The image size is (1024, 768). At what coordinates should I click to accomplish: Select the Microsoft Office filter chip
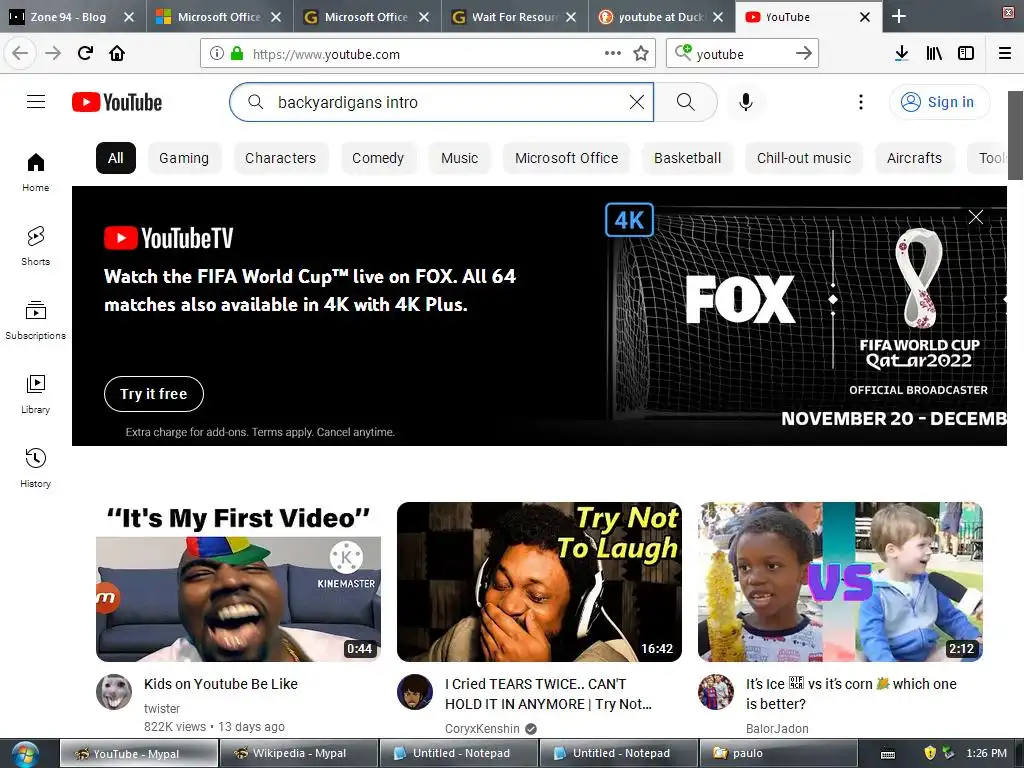tap(566, 158)
